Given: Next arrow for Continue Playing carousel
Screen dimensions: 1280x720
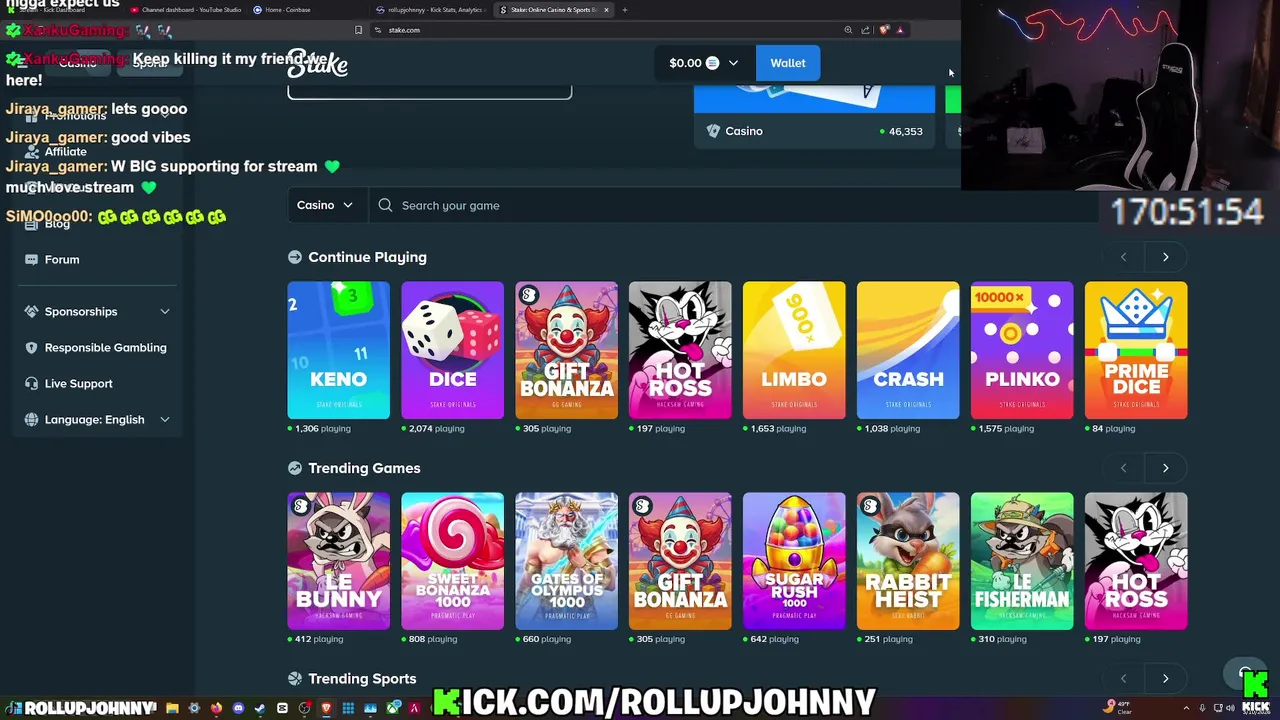Looking at the screenshot, I should 1165,257.
